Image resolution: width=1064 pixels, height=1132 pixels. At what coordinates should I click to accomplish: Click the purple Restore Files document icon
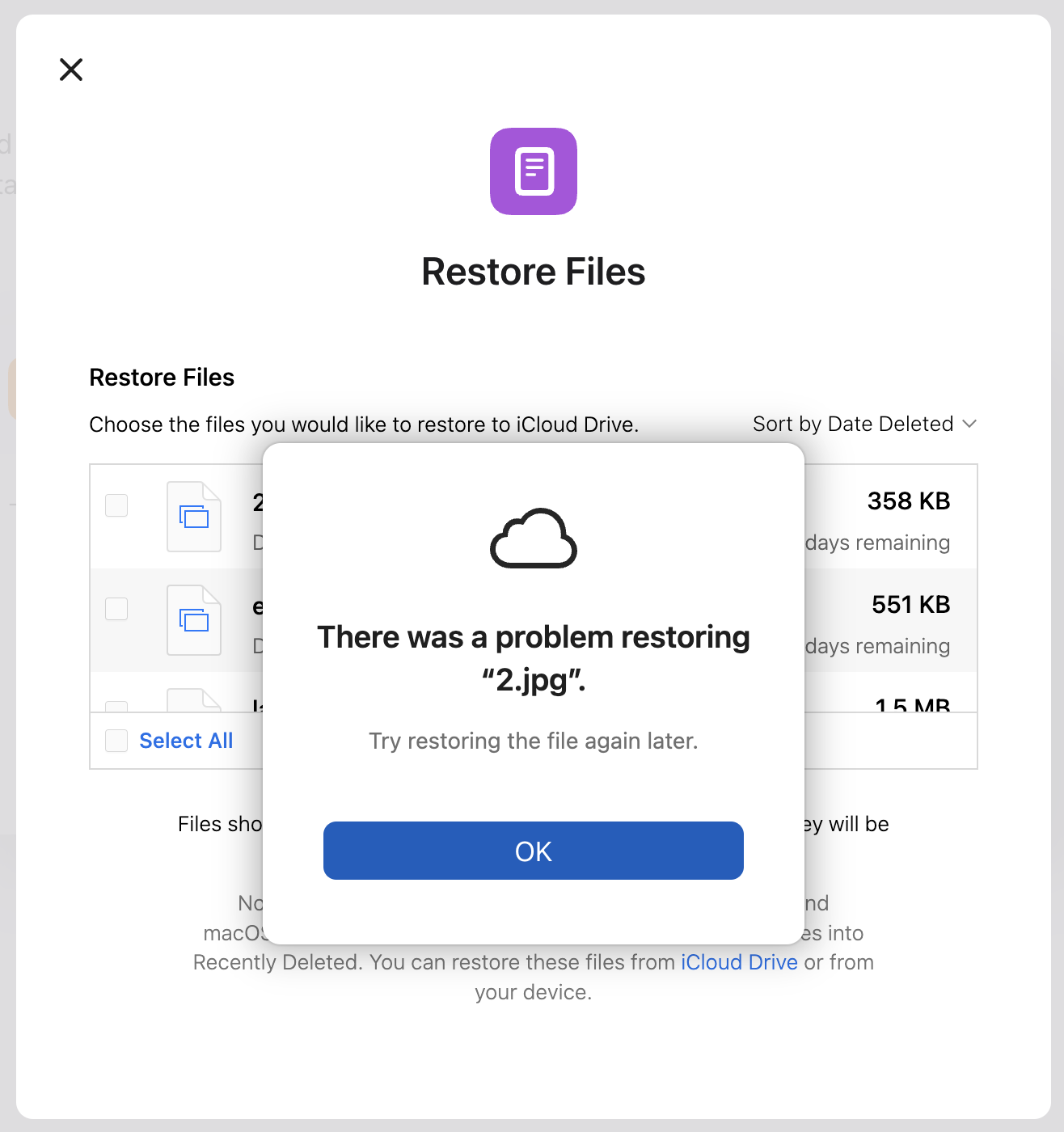533,171
